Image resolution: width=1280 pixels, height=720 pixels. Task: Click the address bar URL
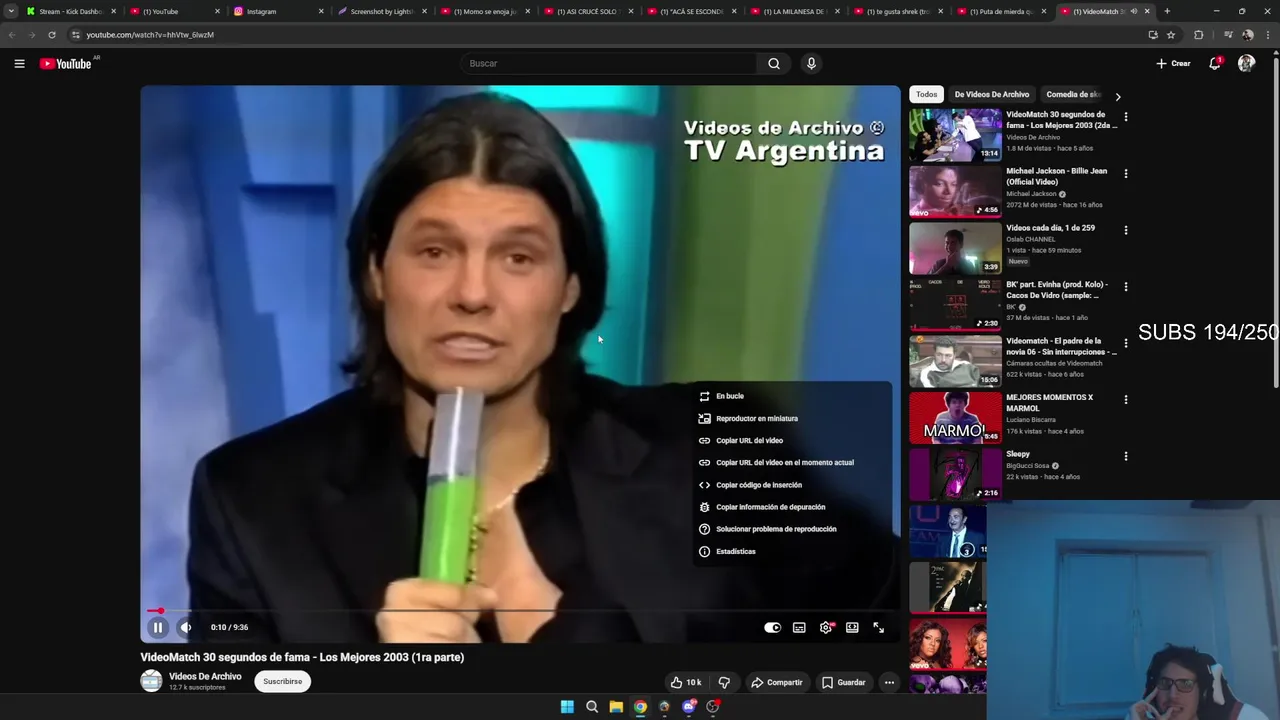(x=150, y=34)
